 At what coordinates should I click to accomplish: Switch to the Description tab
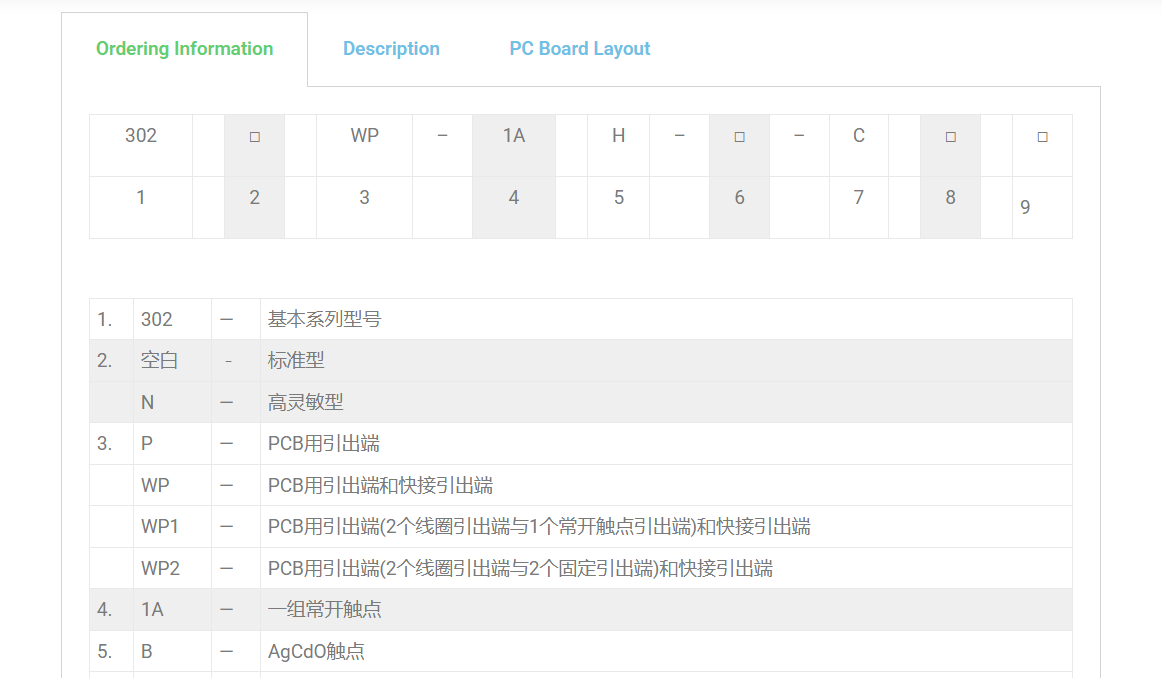(391, 49)
